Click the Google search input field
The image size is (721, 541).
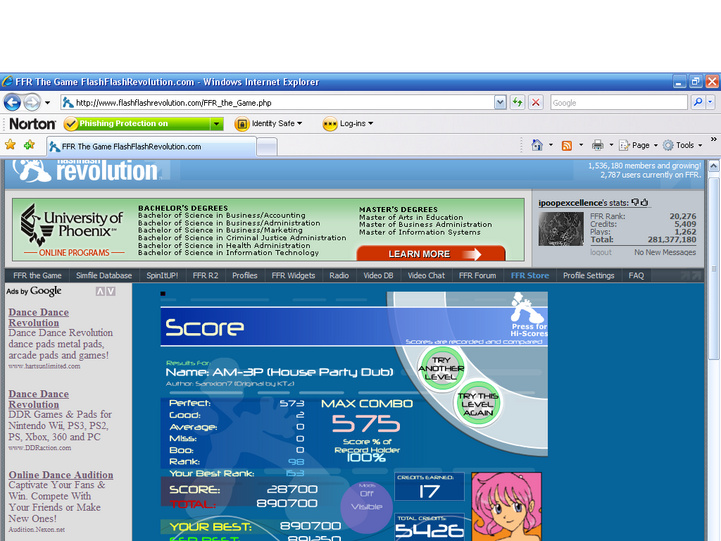pos(618,102)
